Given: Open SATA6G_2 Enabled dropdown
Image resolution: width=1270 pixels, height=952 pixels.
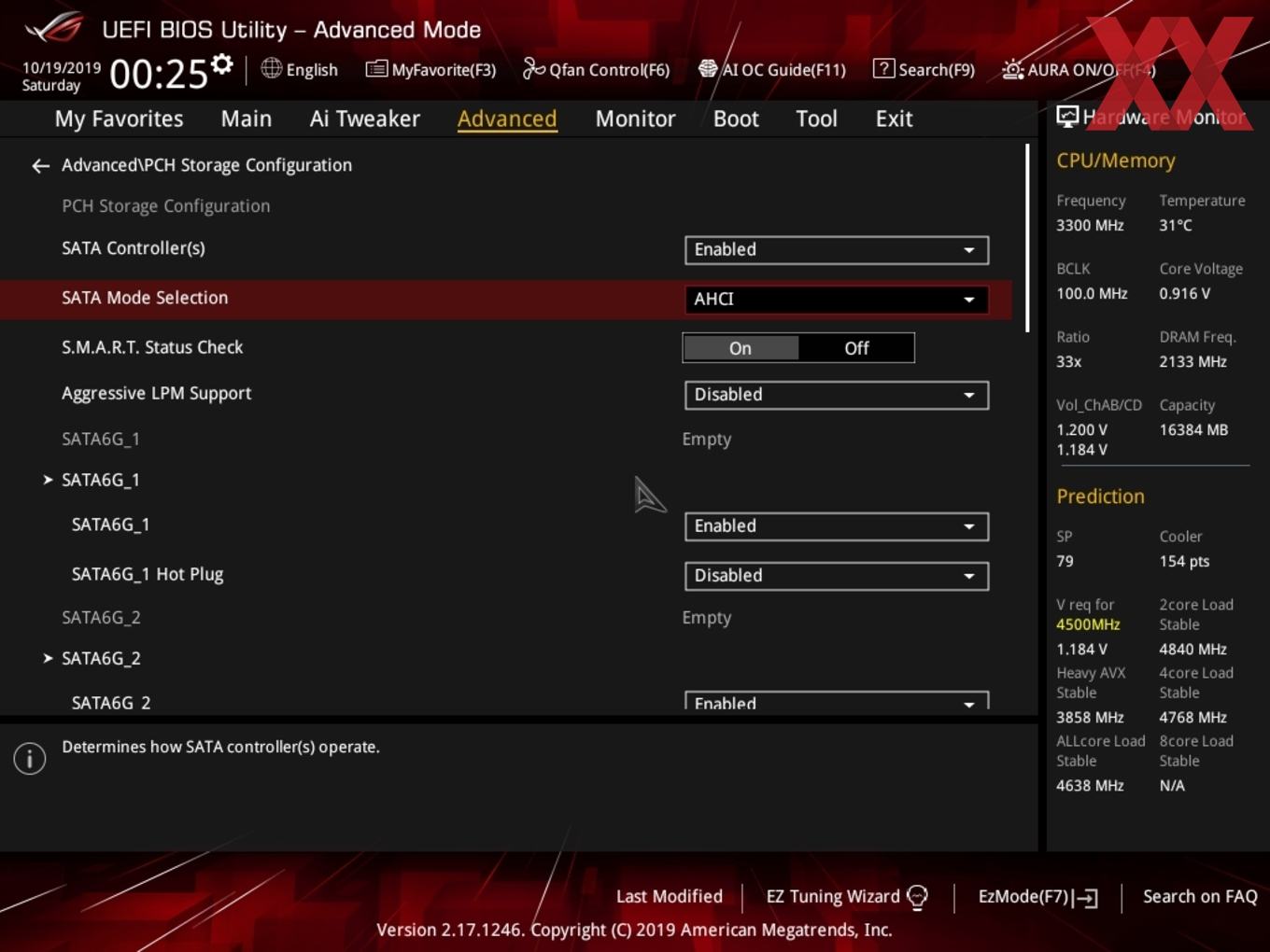Looking at the screenshot, I should point(836,701).
